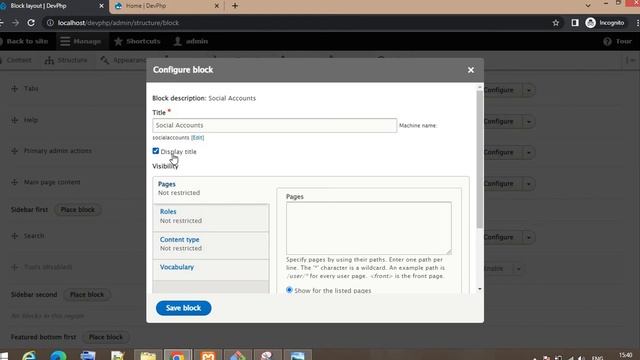
Task: Open the Structure admin menu
Action: pos(67,60)
